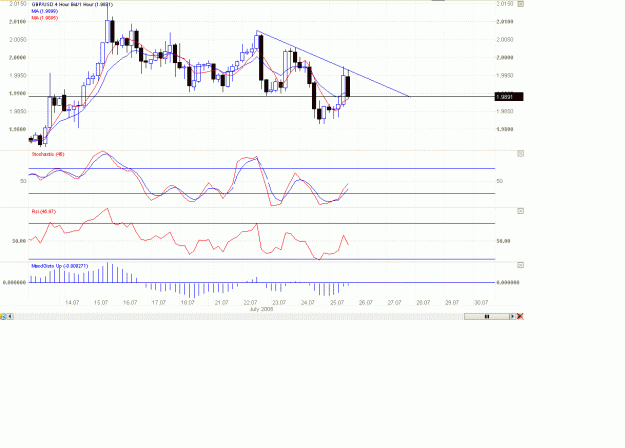This screenshot has width=625, height=448.
Task: Click the MacdGlobe Up indicator label
Action: pos(60,266)
